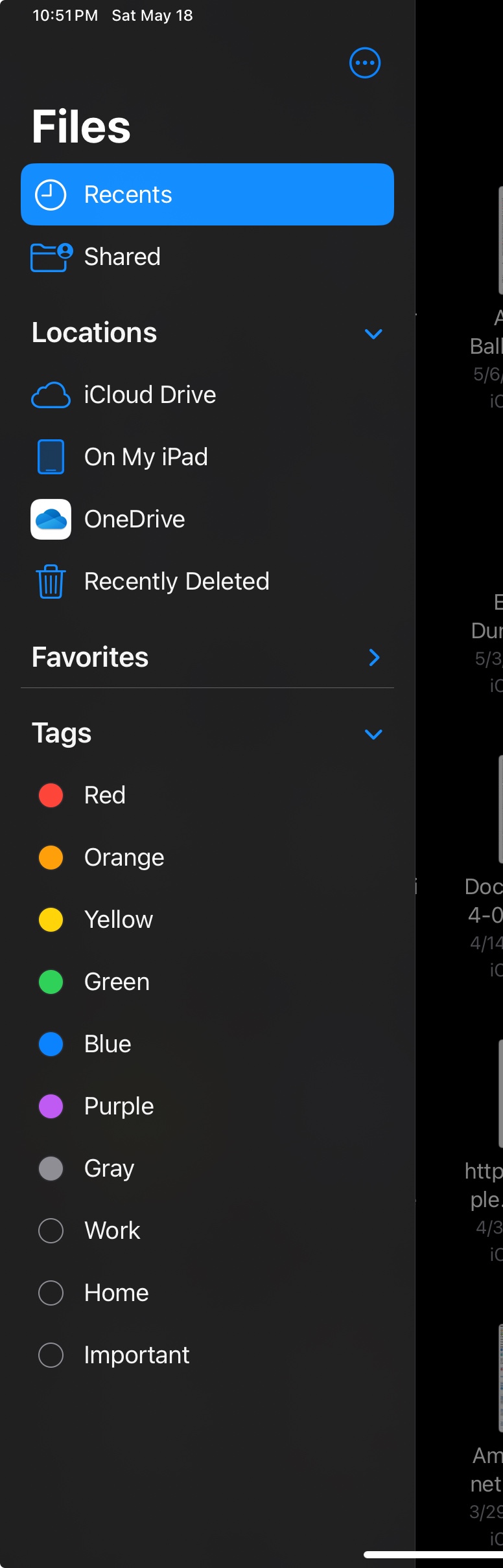Open the More options ellipsis menu
Screen dimensions: 503x1568
coord(364,63)
